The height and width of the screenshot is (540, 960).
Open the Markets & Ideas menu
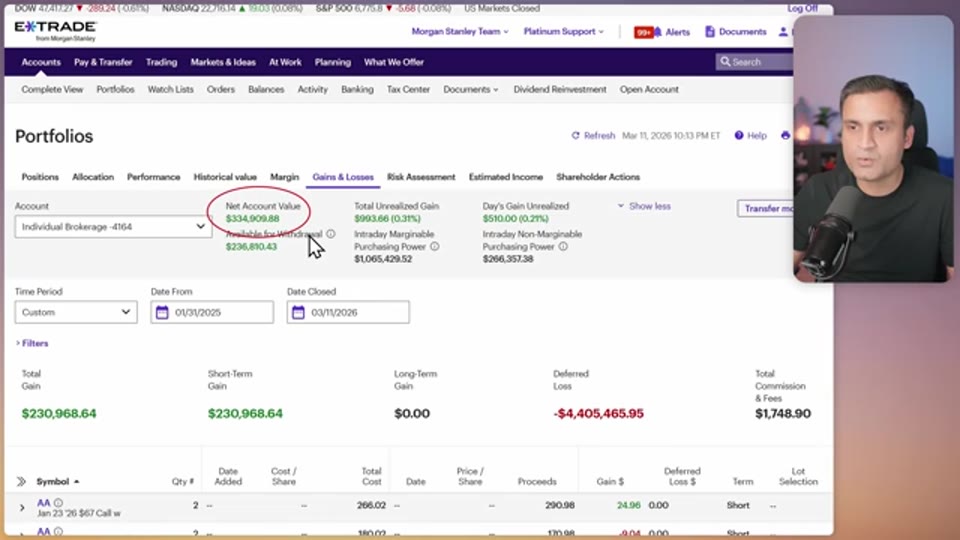(x=223, y=62)
